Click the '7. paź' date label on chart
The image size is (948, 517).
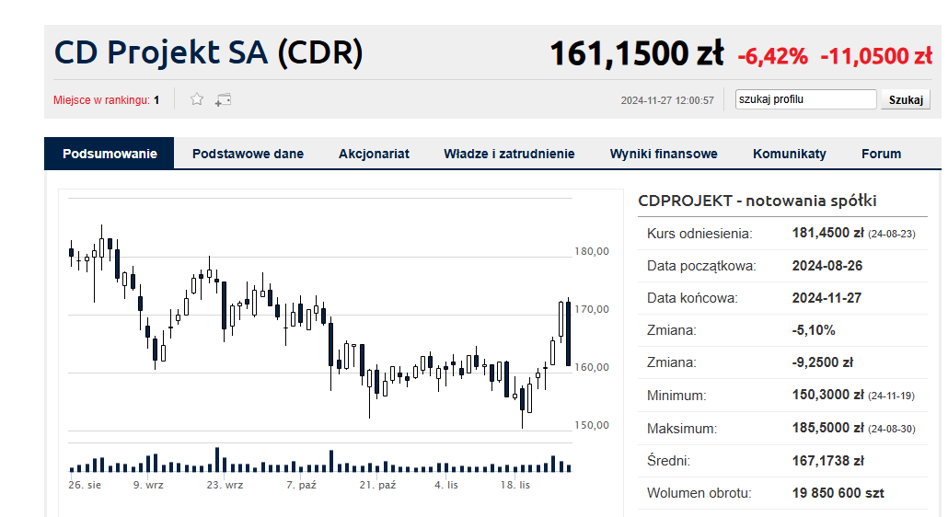tap(301, 485)
